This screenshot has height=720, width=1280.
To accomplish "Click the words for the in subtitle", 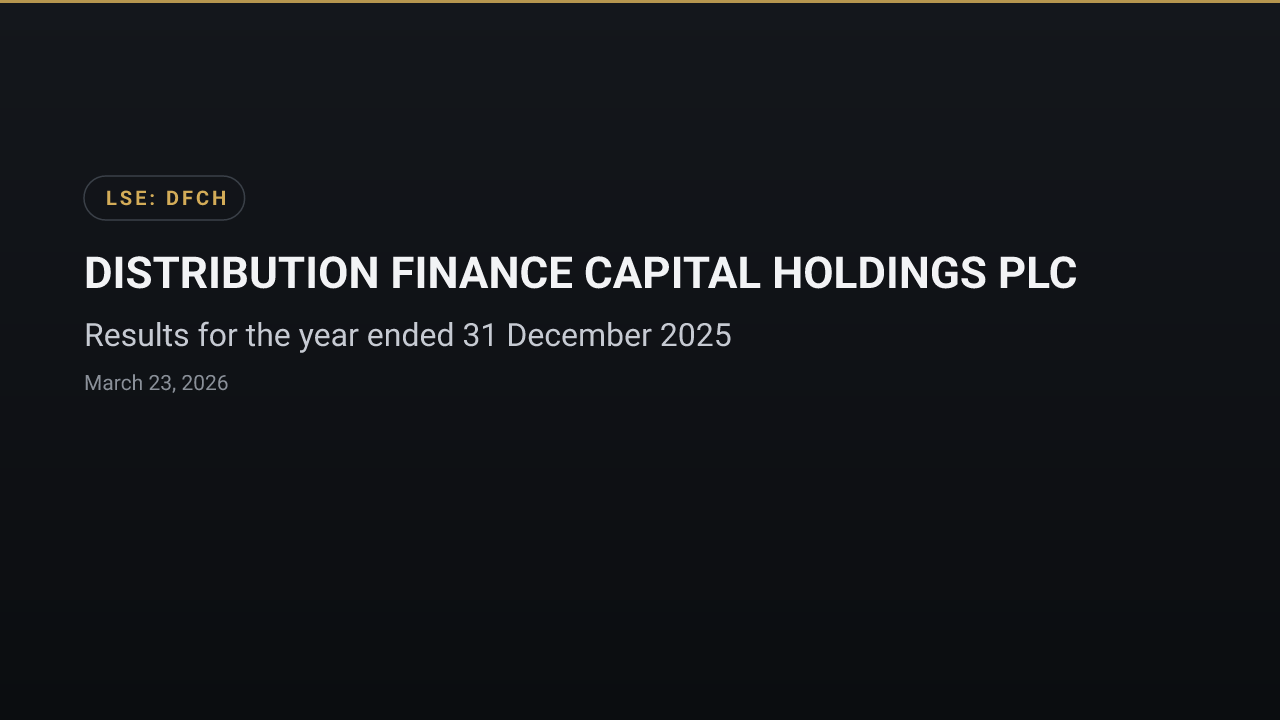I will pyautogui.click(x=244, y=335).
